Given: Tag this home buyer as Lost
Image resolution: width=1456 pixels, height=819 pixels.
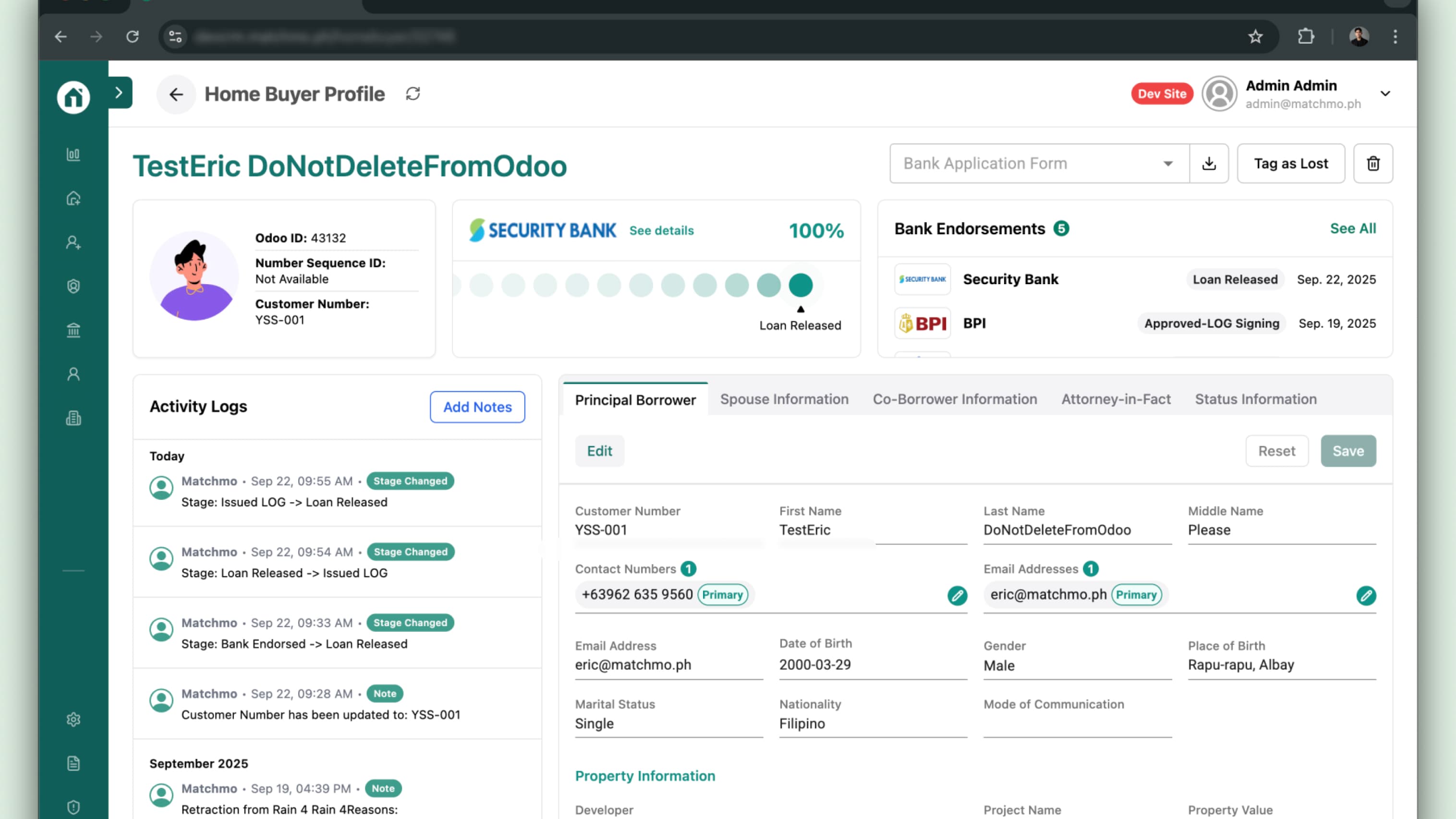Looking at the screenshot, I should [1290, 163].
